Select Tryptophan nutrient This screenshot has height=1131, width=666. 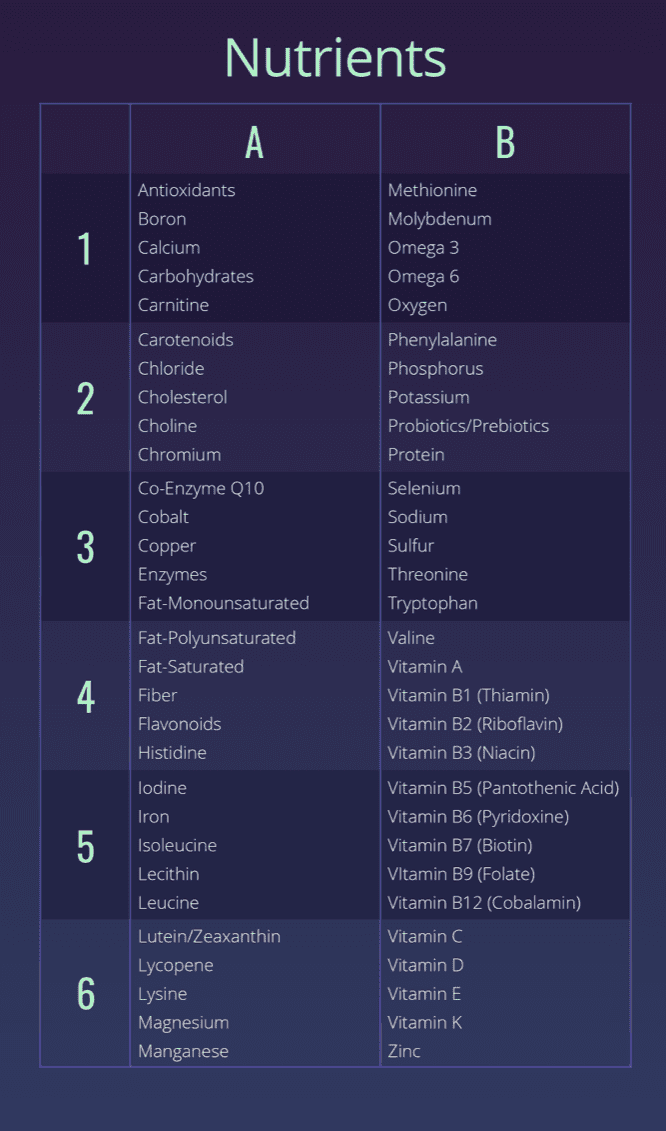(x=433, y=604)
